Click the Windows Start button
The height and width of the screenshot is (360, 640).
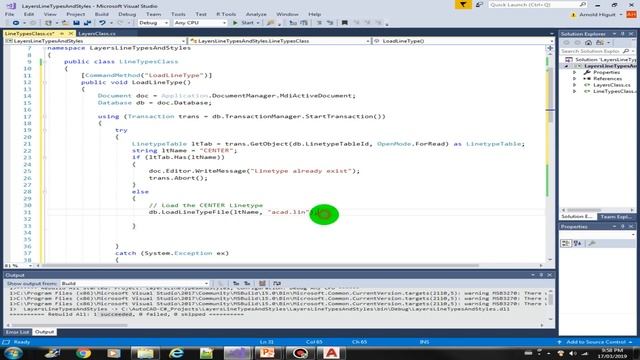click(x=13, y=353)
